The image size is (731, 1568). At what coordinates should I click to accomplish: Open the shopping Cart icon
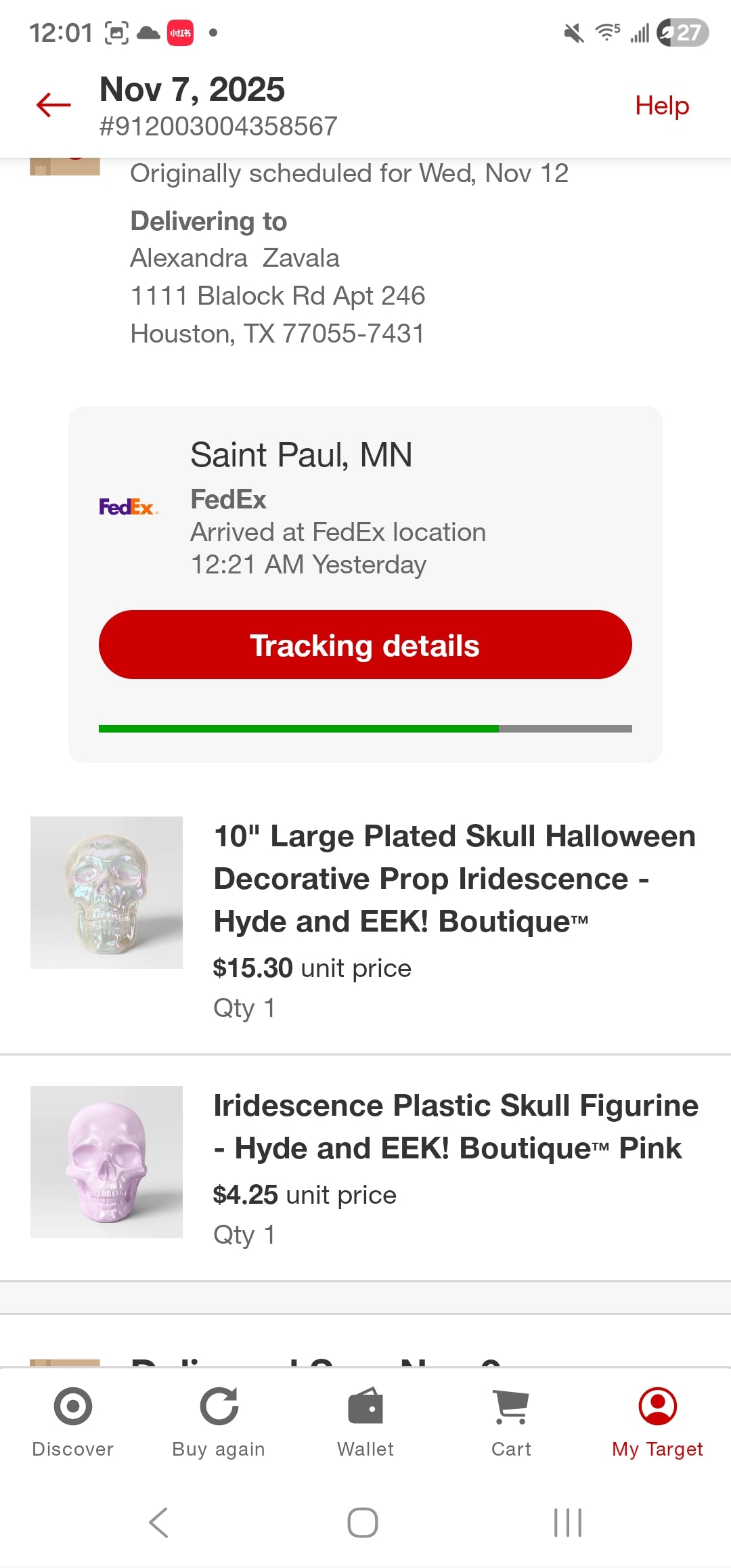click(511, 1406)
